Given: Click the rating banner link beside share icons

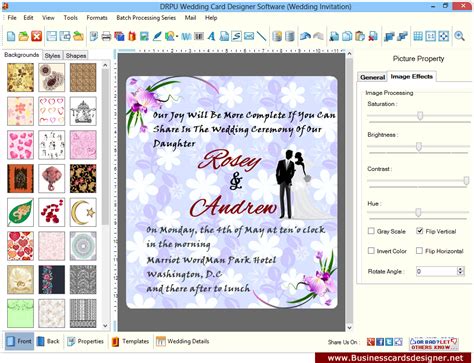Looking at the screenshot, I should click(x=434, y=343).
